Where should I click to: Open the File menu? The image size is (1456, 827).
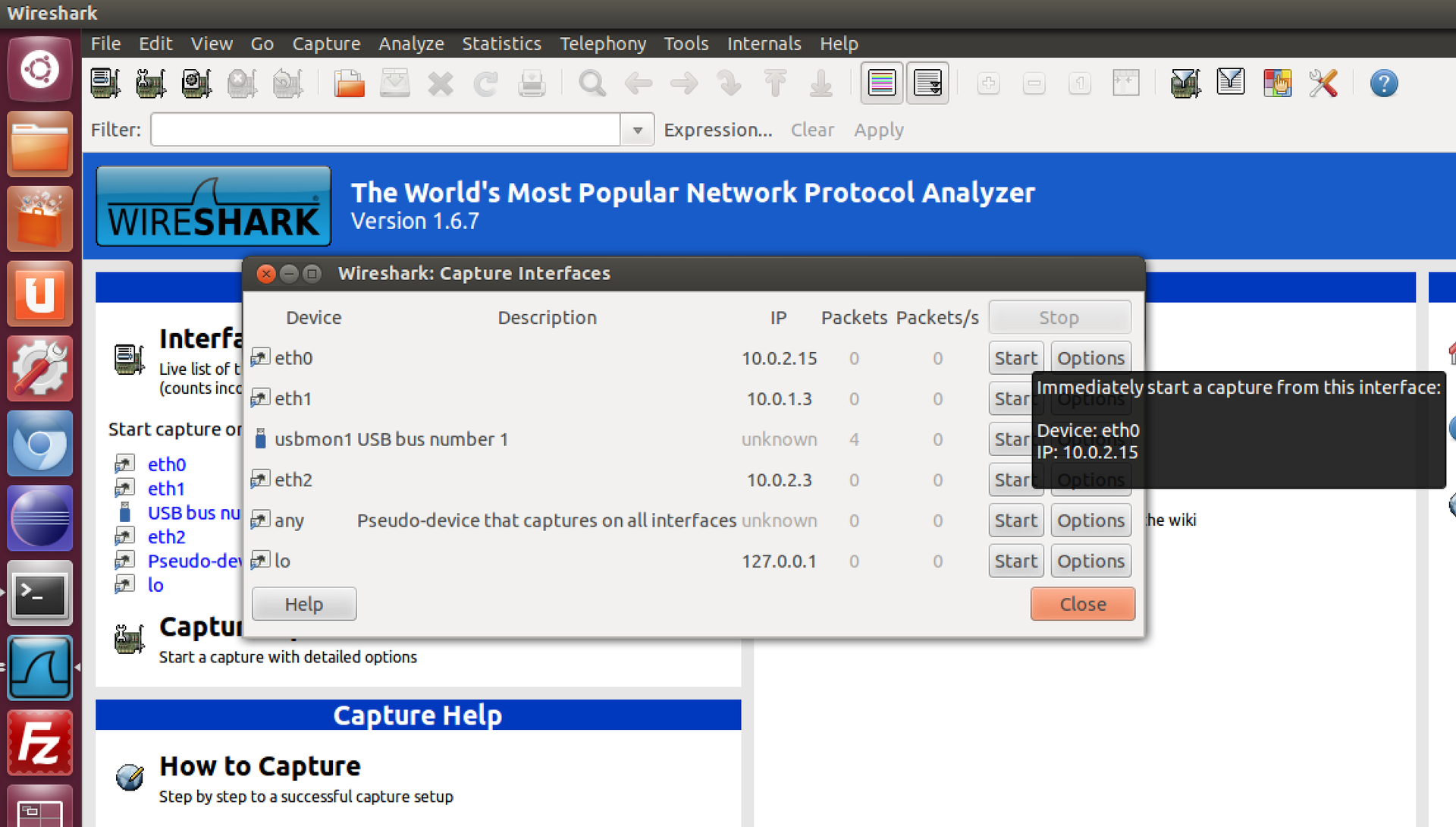pyautogui.click(x=105, y=44)
